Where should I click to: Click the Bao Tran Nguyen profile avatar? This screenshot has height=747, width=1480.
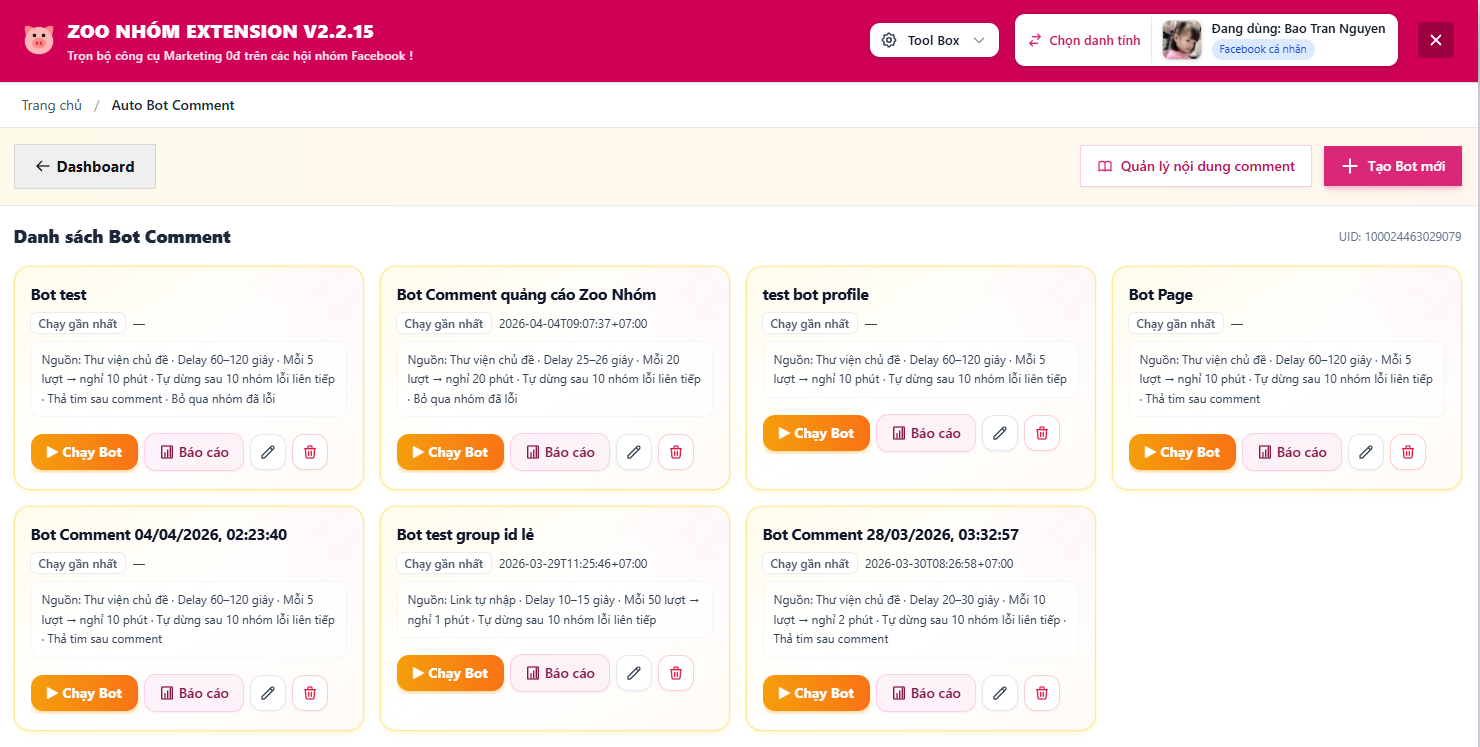coord(1181,40)
